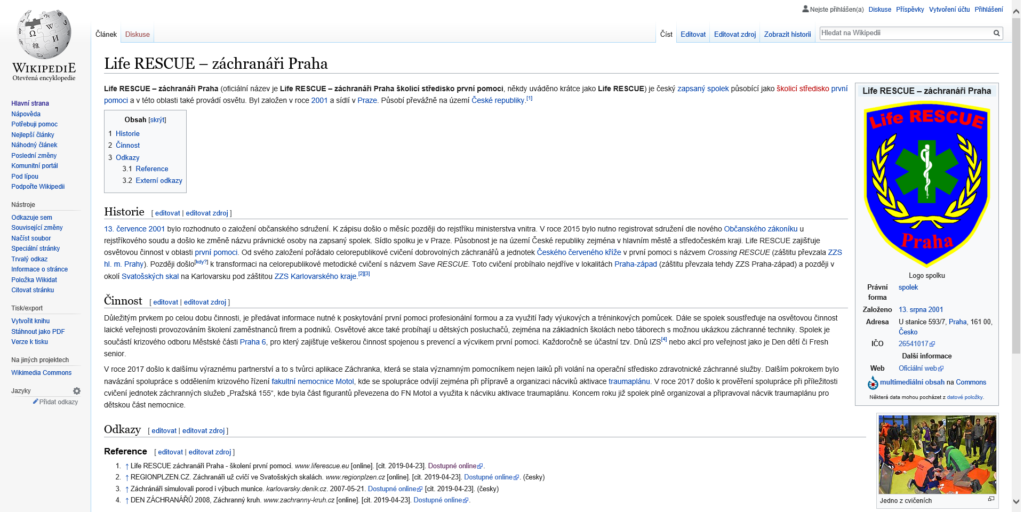Image resolution: width=1024 pixels, height=512 pixels.
Task: Jump back via reference 1 up arrow
Action: pyautogui.click(x=127, y=466)
